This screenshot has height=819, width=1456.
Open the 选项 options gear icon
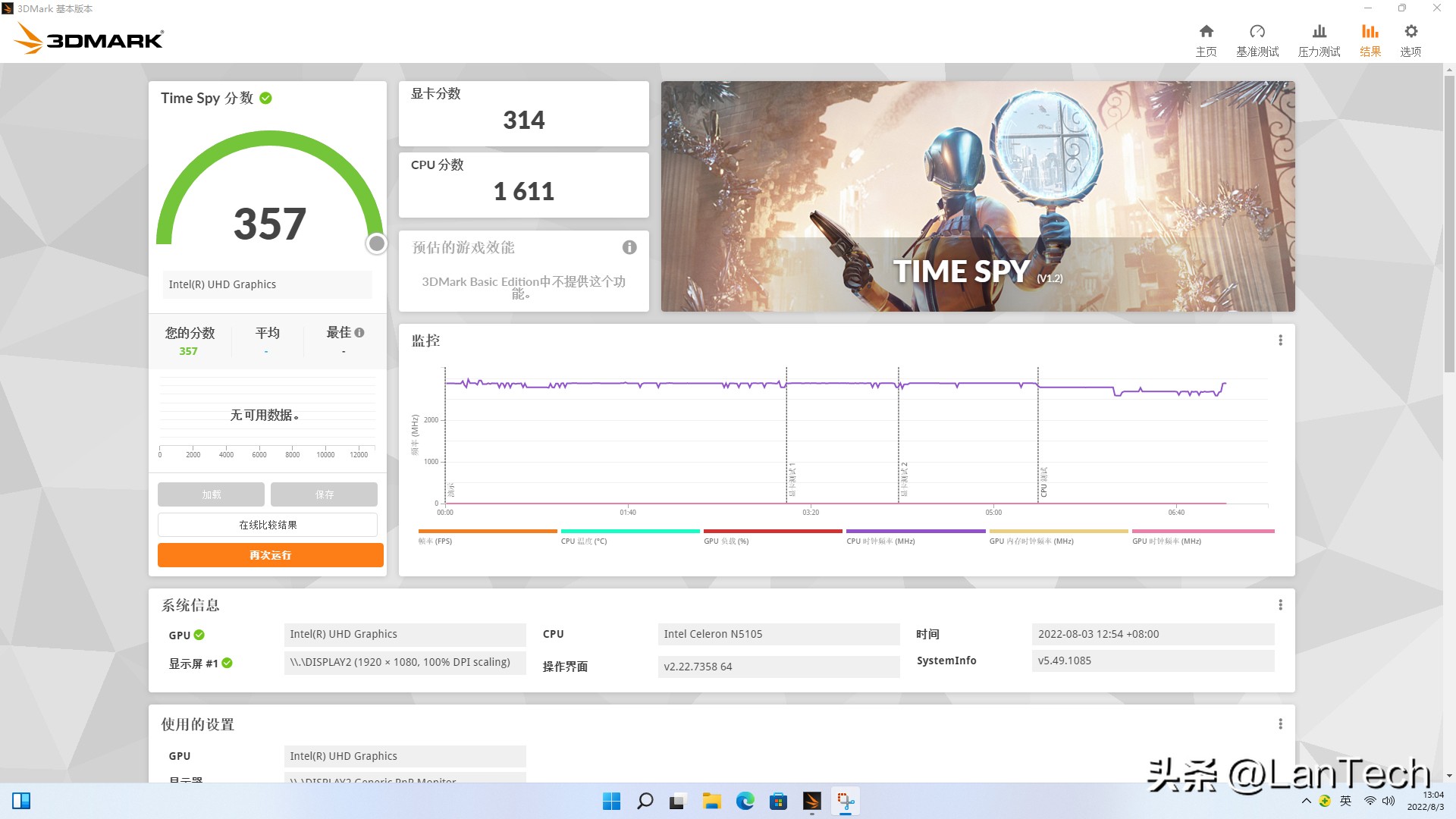pyautogui.click(x=1410, y=32)
